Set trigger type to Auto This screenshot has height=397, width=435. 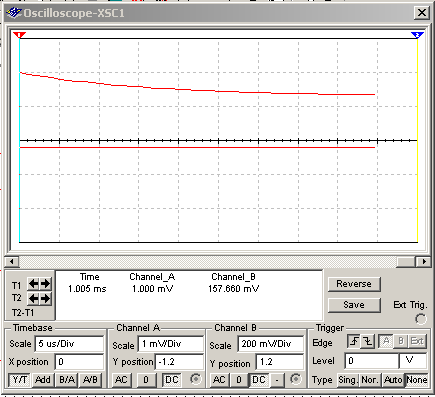(393, 380)
